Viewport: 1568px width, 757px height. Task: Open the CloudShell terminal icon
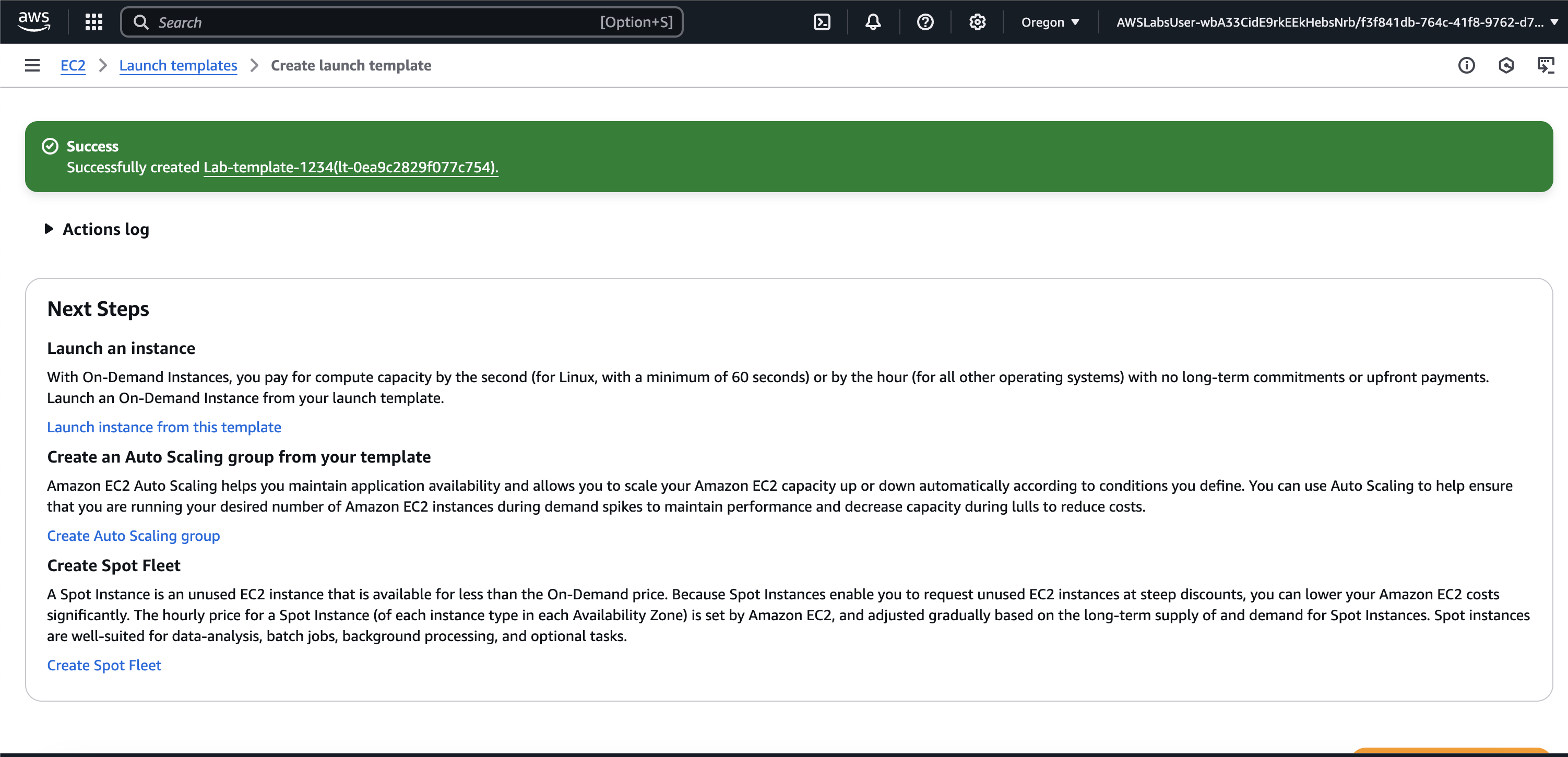(822, 22)
